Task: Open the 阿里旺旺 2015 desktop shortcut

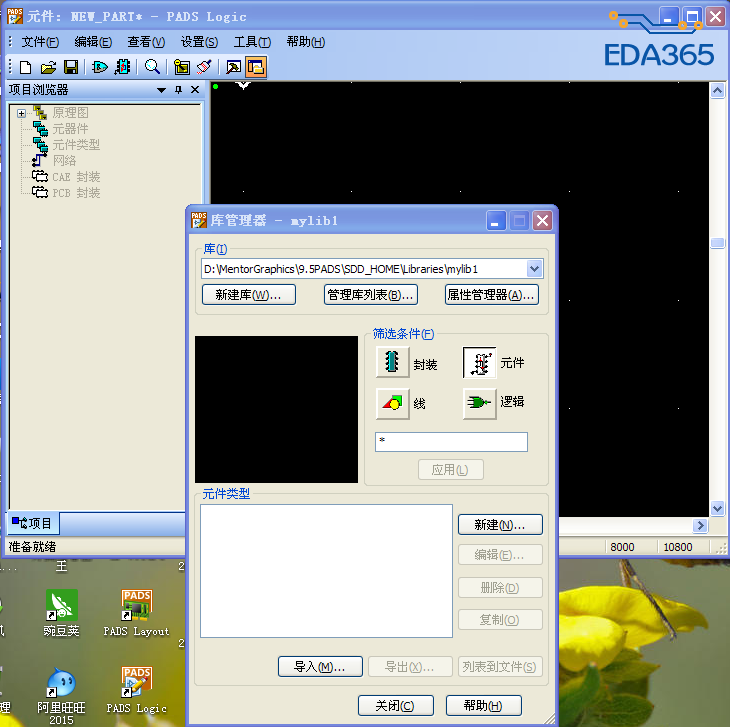Action: tap(61, 696)
